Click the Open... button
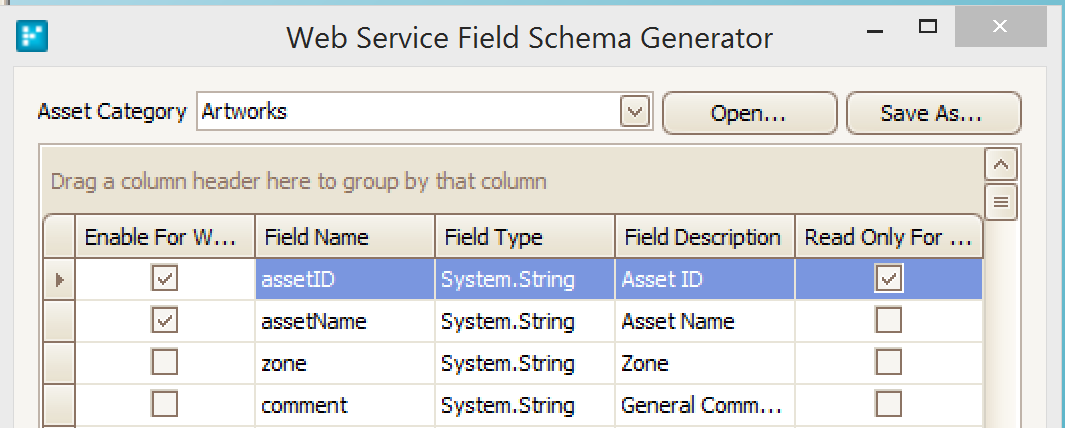Image resolution: width=1065 pixels, height=428 pixels. [749, 113]
